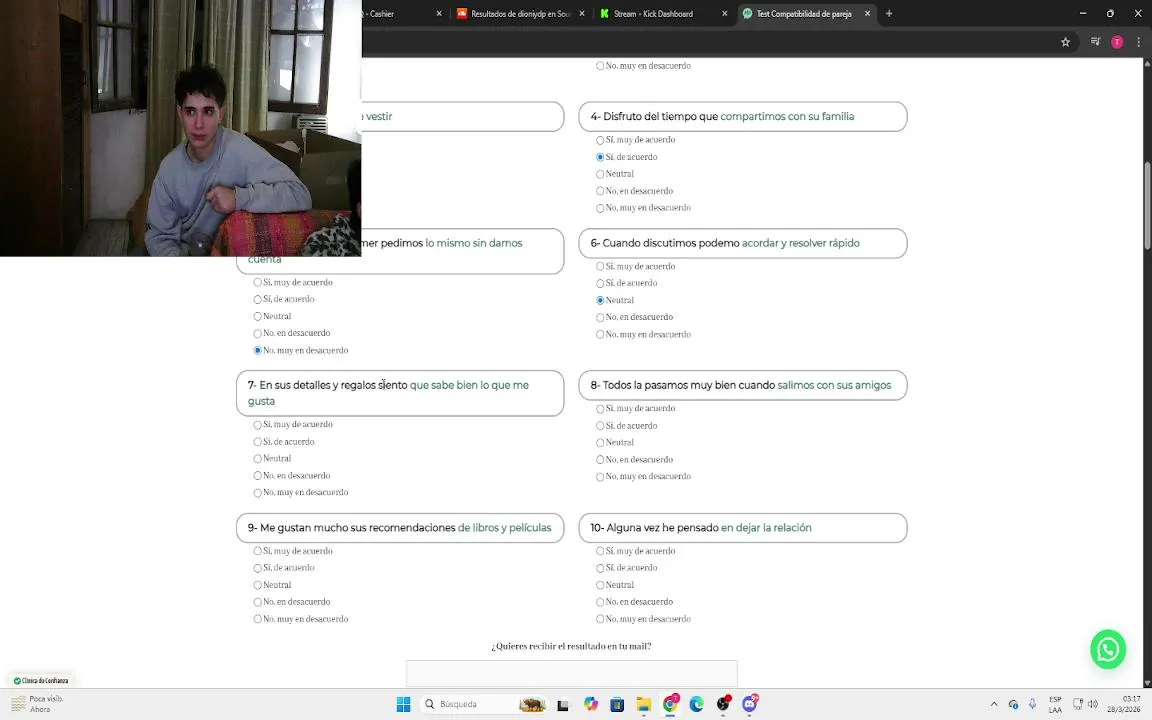
Task: Bookmark this page with the star icon
Action: click(1065, 42)
